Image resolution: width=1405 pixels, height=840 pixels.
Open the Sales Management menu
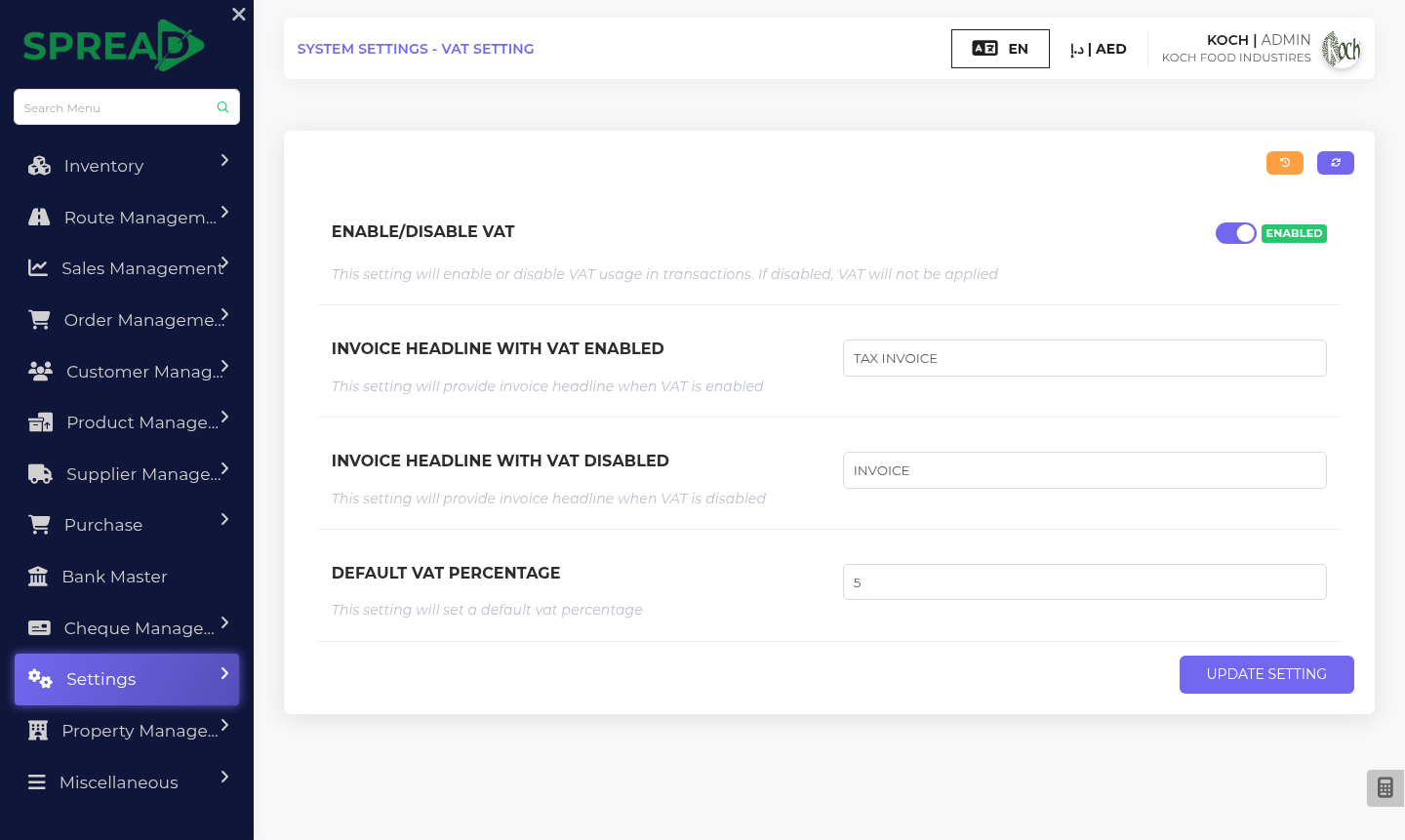coord(127,267)
